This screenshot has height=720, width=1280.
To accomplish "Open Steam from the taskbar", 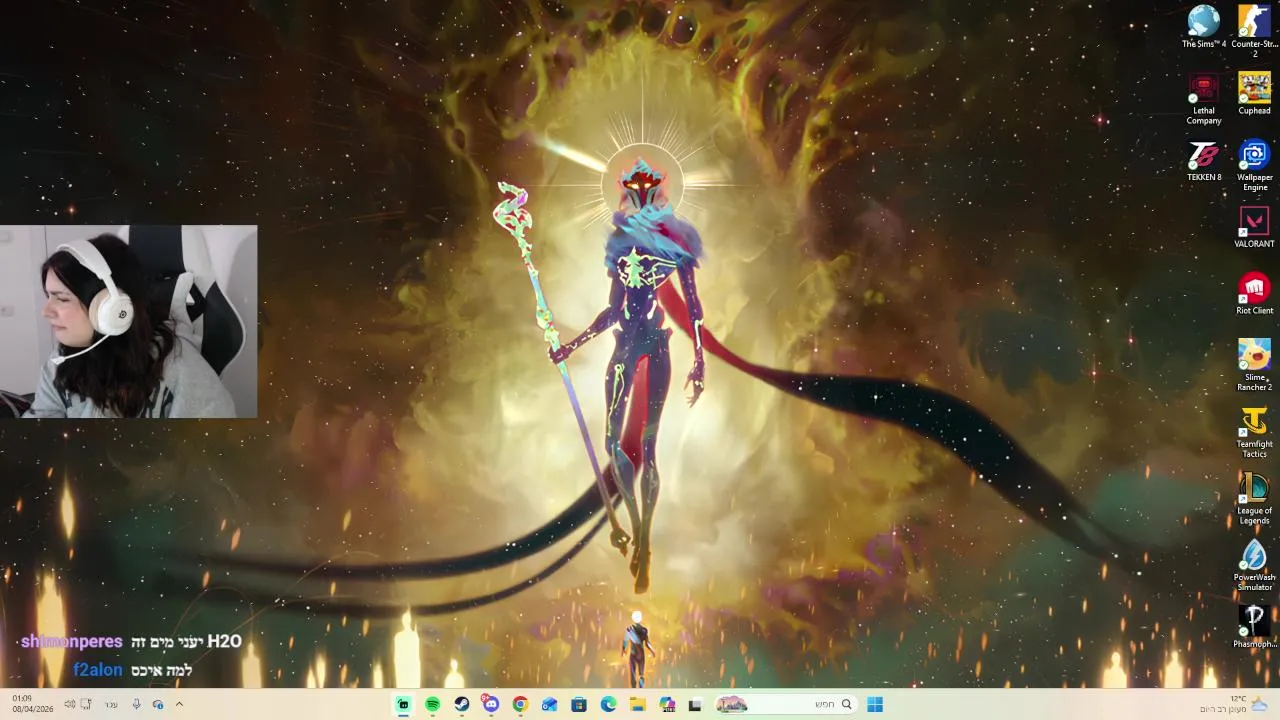I will [461, 704].
